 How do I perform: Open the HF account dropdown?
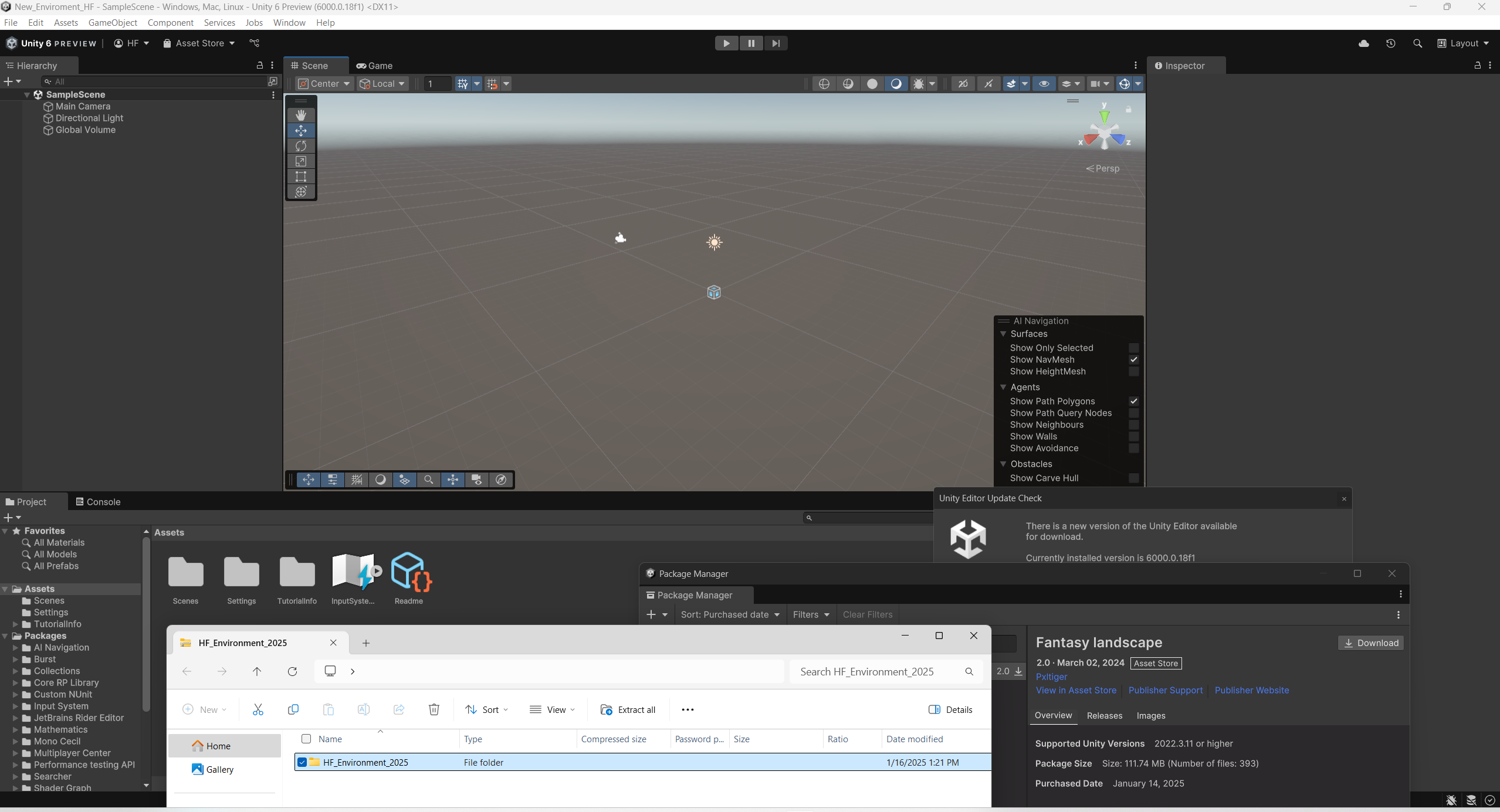pos(132,43)
